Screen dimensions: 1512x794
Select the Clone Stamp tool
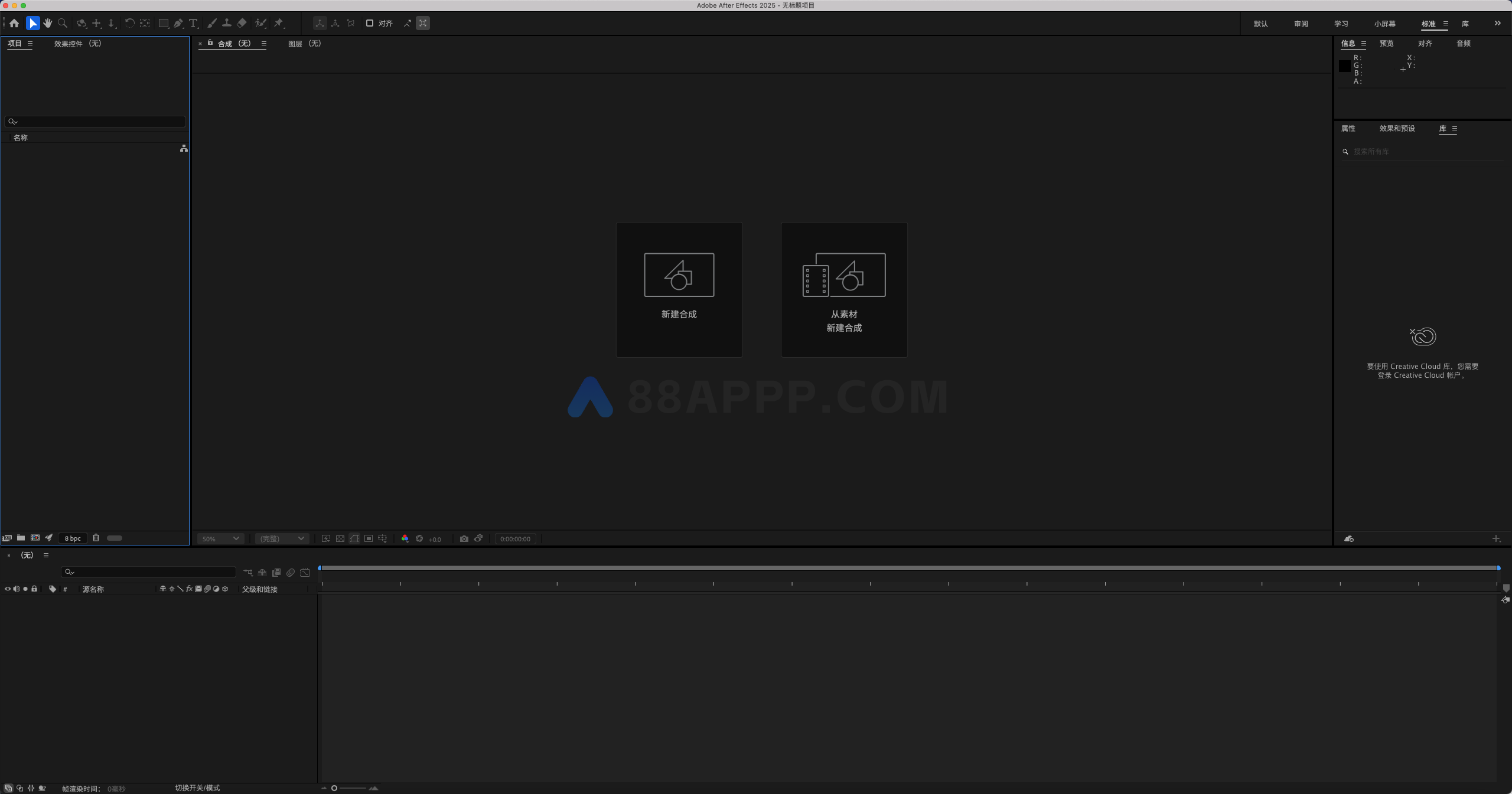(x=226, y=24)
